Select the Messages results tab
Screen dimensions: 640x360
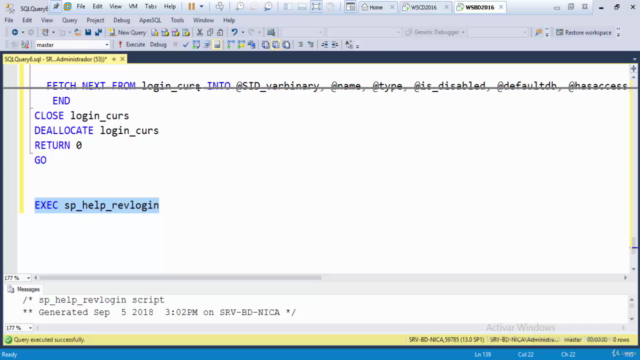[x=24, y=289]
